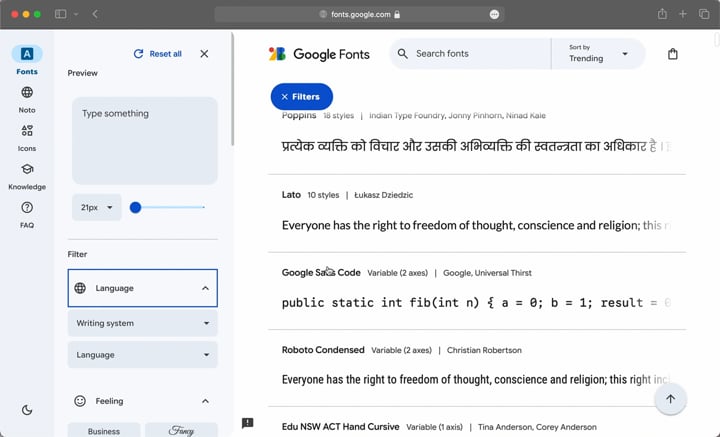Collapse the Language filter section
This screenshot has height=437, width=720.
click(205, 288)
